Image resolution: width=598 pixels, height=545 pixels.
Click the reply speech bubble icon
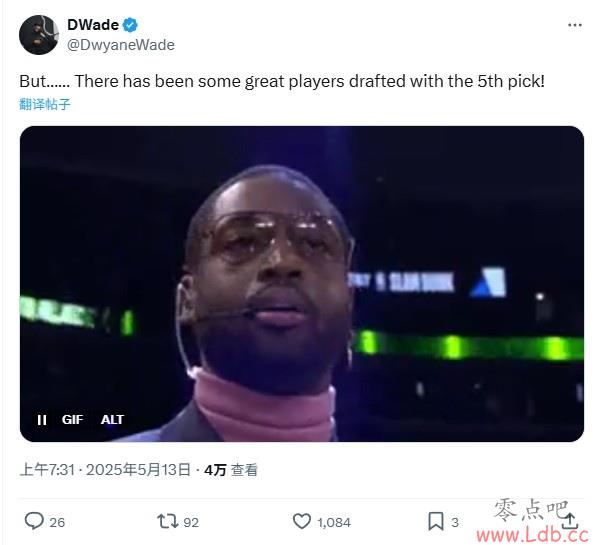coord(34,521)
